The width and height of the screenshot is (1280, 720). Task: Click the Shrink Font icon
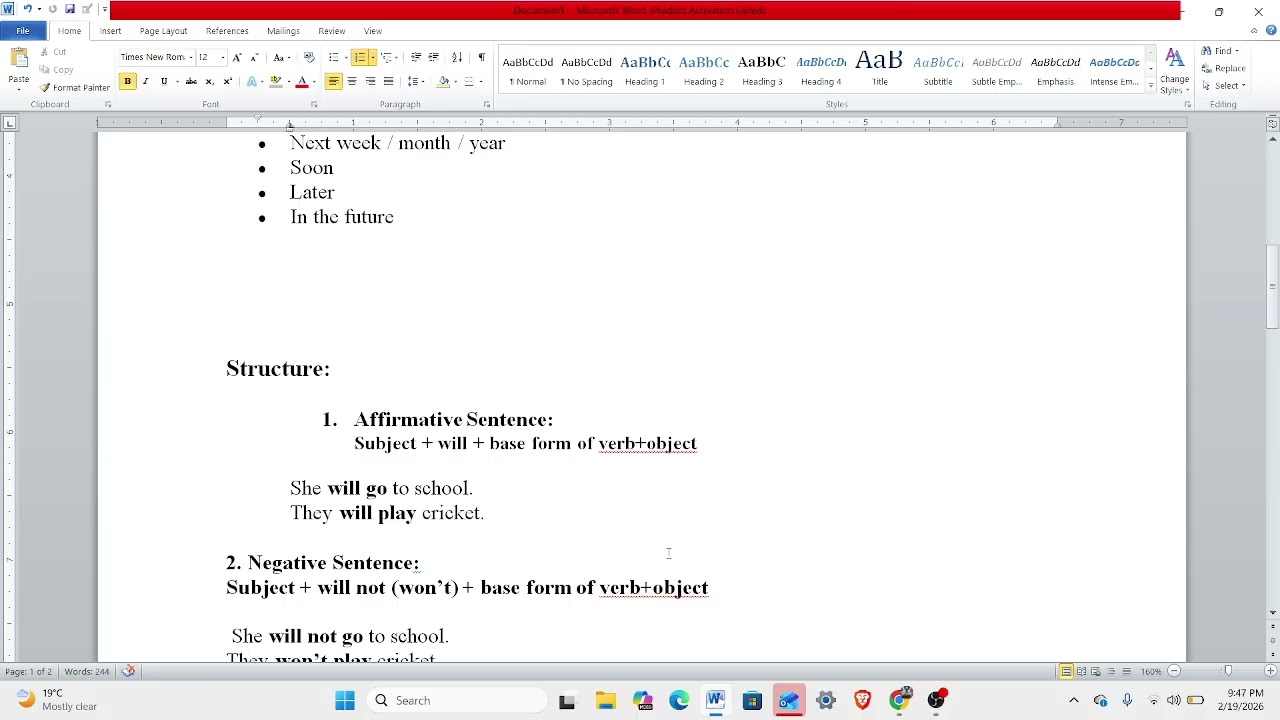254,57
